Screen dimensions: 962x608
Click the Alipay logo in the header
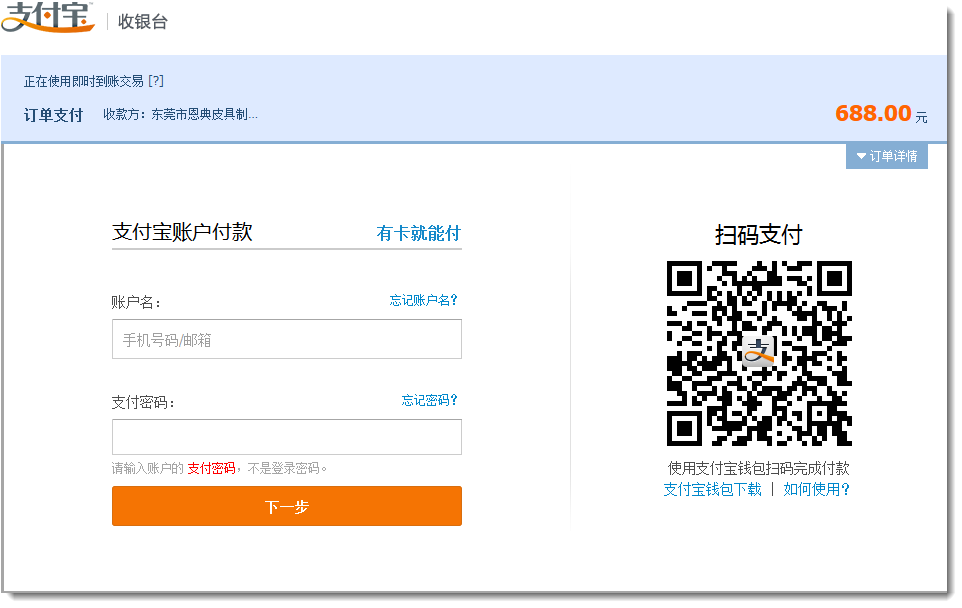(48, 18)
